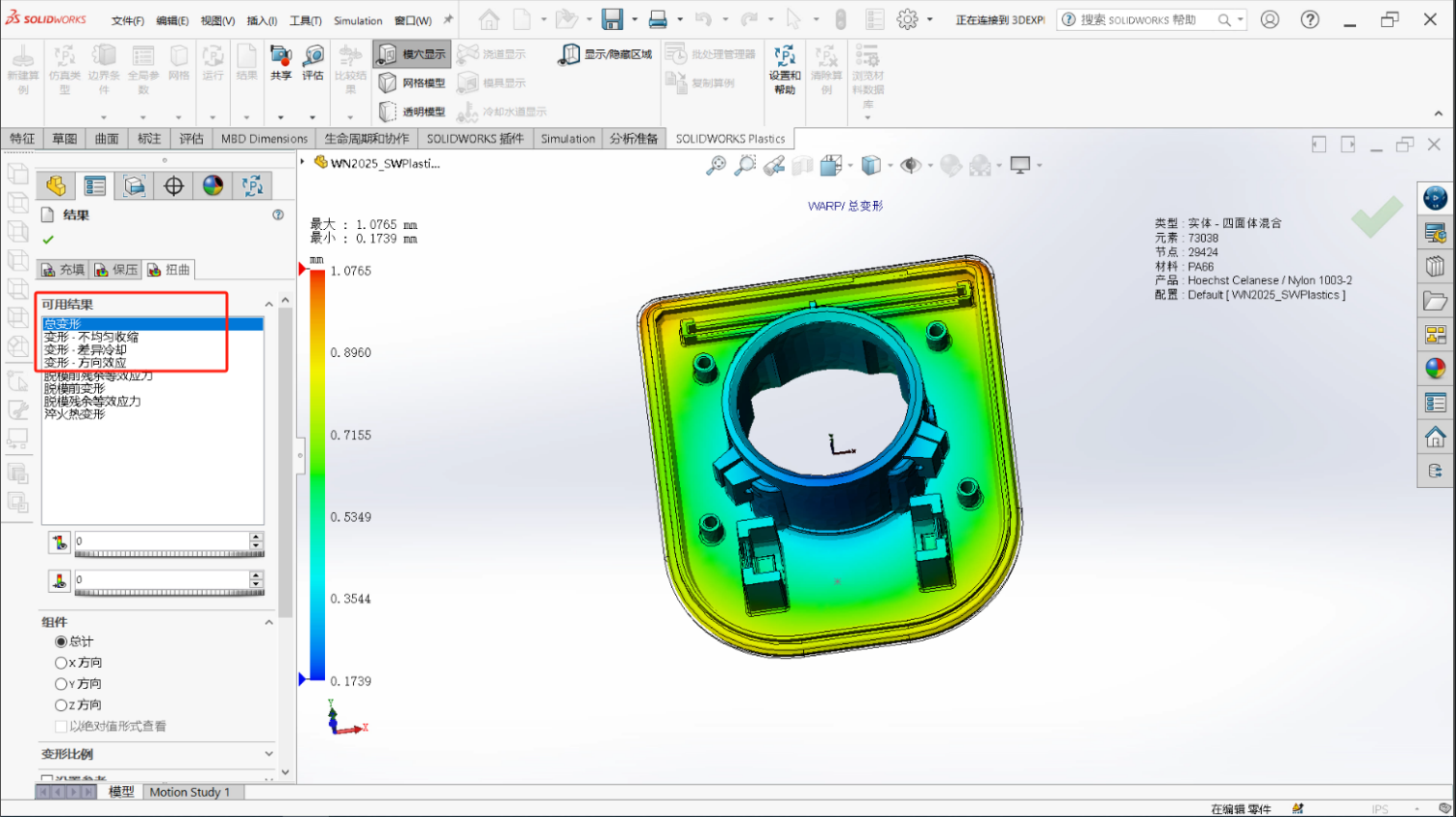The width and height of the screenshot is (1456, 817).
Task: Toggle 模穴显示 cavity display
Action: tap(412, 54)
